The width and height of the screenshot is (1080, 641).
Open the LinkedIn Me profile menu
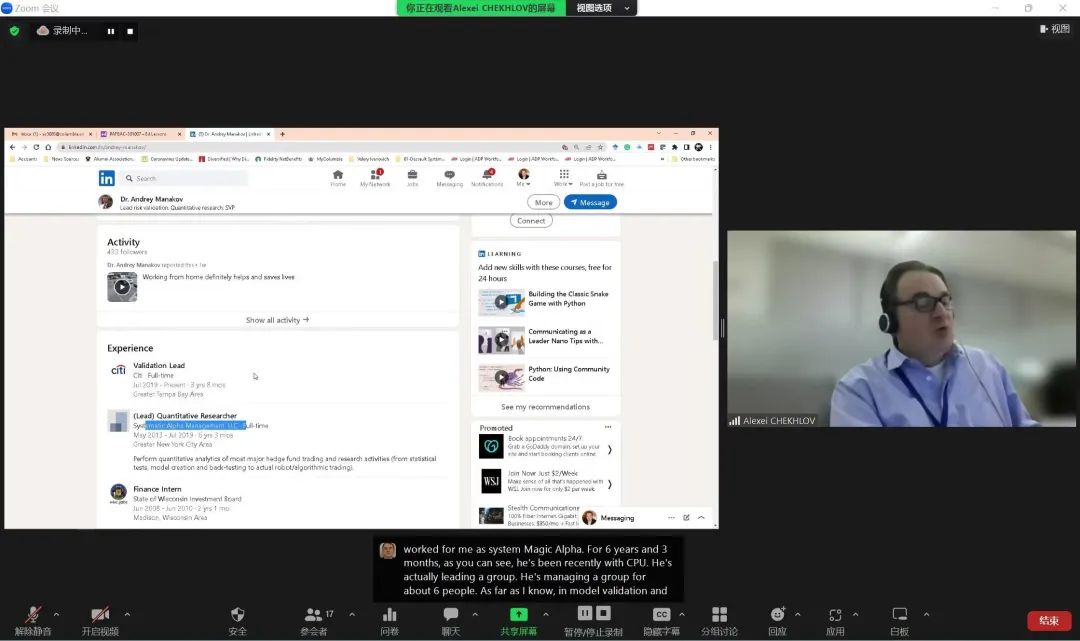click(x=523, y=178)
